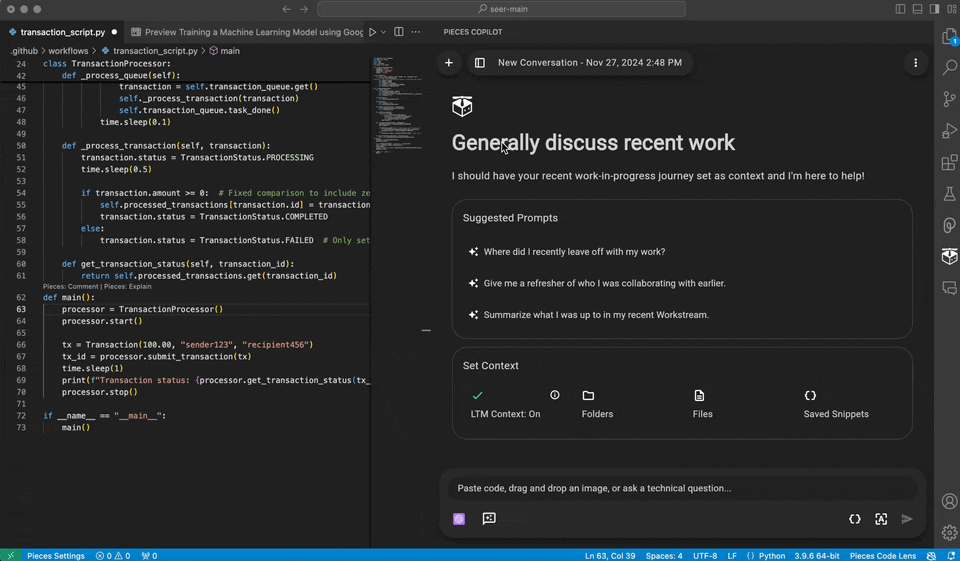
Task: Add Files as context
Action: point(702,405)
